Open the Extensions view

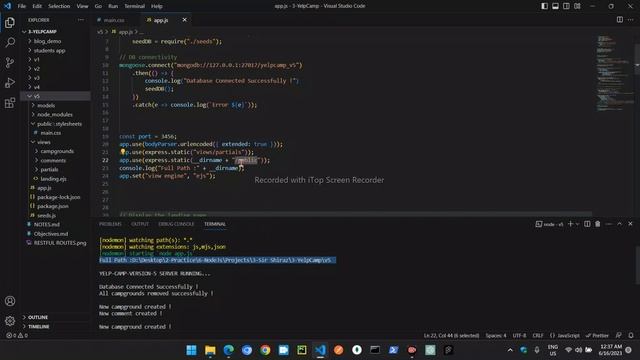10,103
